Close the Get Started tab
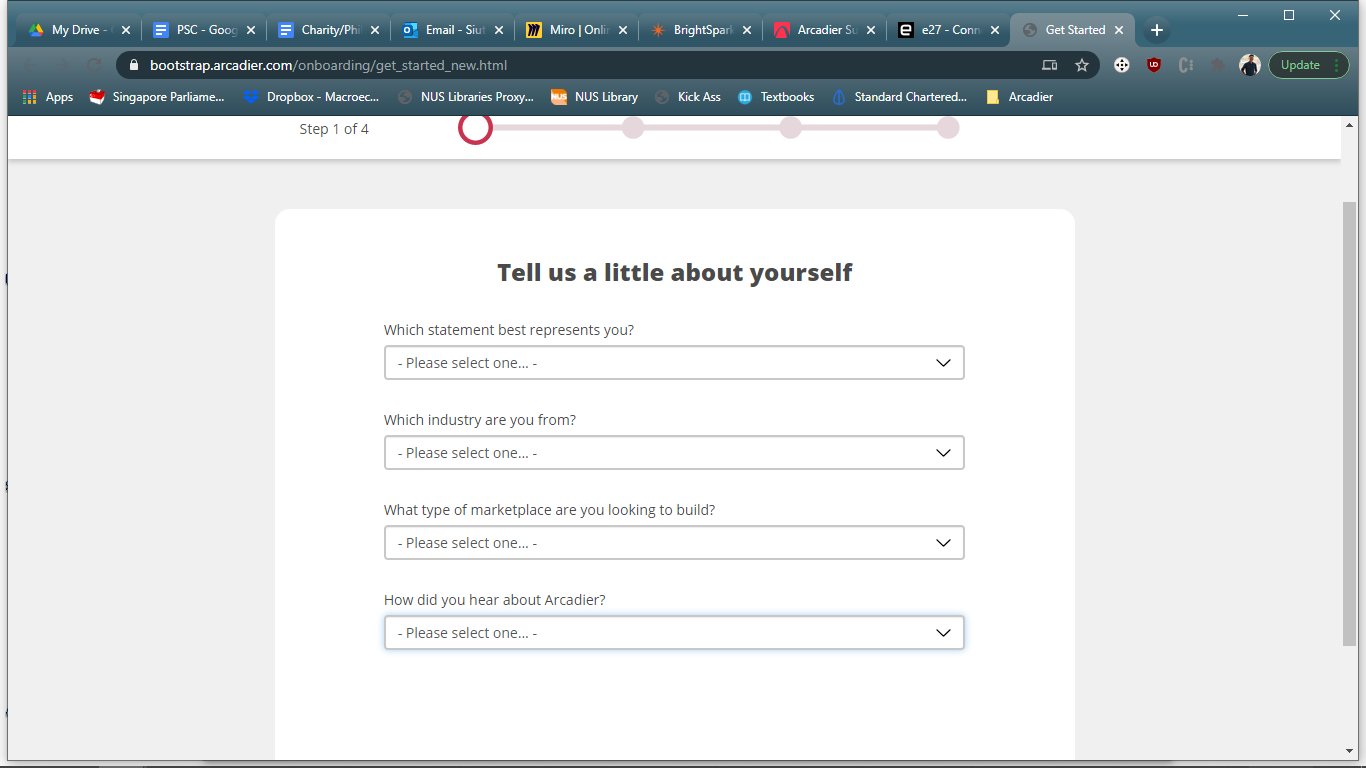Viewport: 1366px width, 768px height. [x=1119, y=30]
